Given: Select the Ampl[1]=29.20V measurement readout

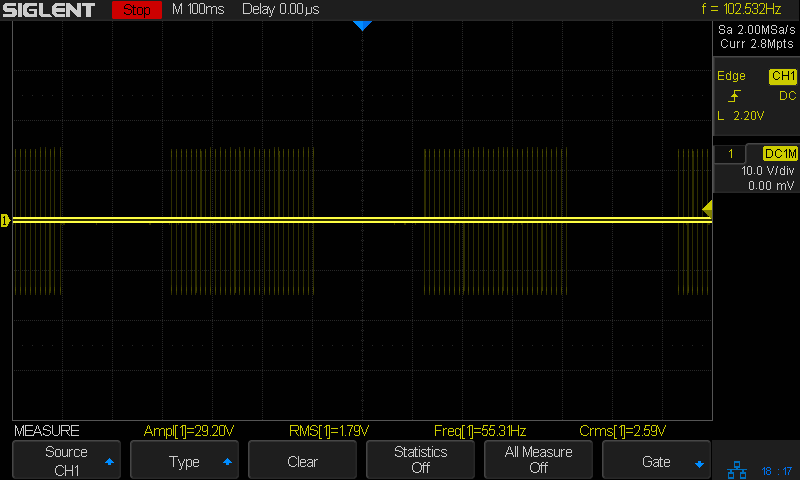Looking at the screenshot, I should pyautogui.click(x=189, y=431).
